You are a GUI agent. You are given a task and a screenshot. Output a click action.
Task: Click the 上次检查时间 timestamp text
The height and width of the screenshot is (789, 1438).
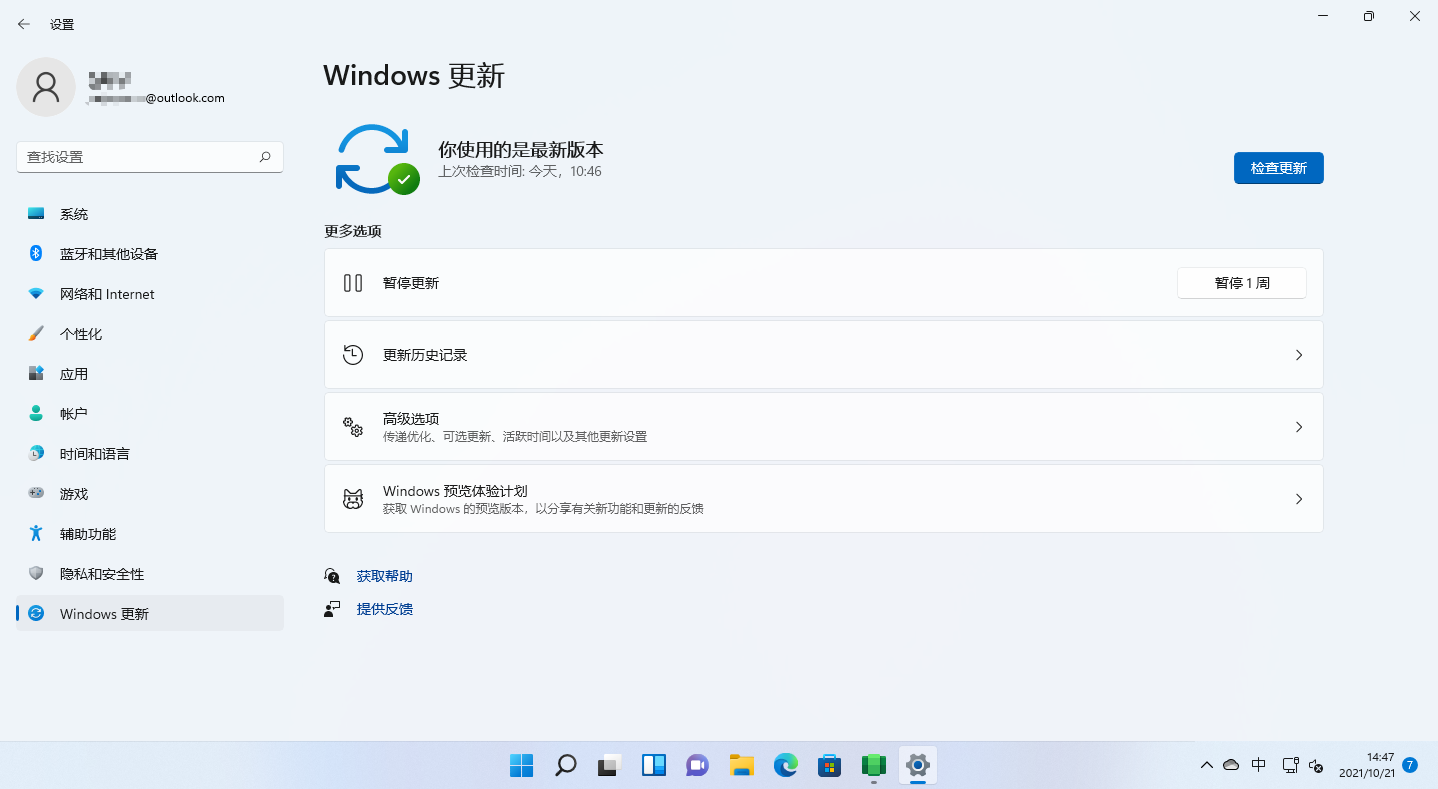(x=520, y=172)
